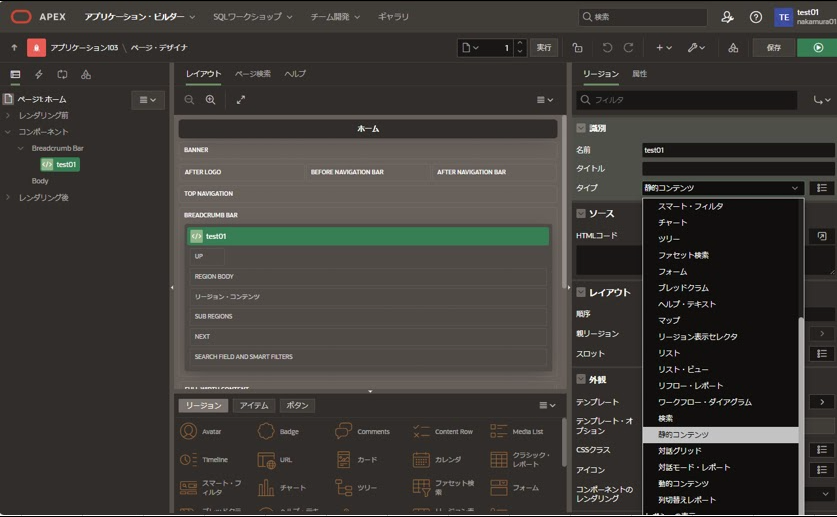Collapse the ソース section toggle
The image size is (837, 517).
[581, 213]
